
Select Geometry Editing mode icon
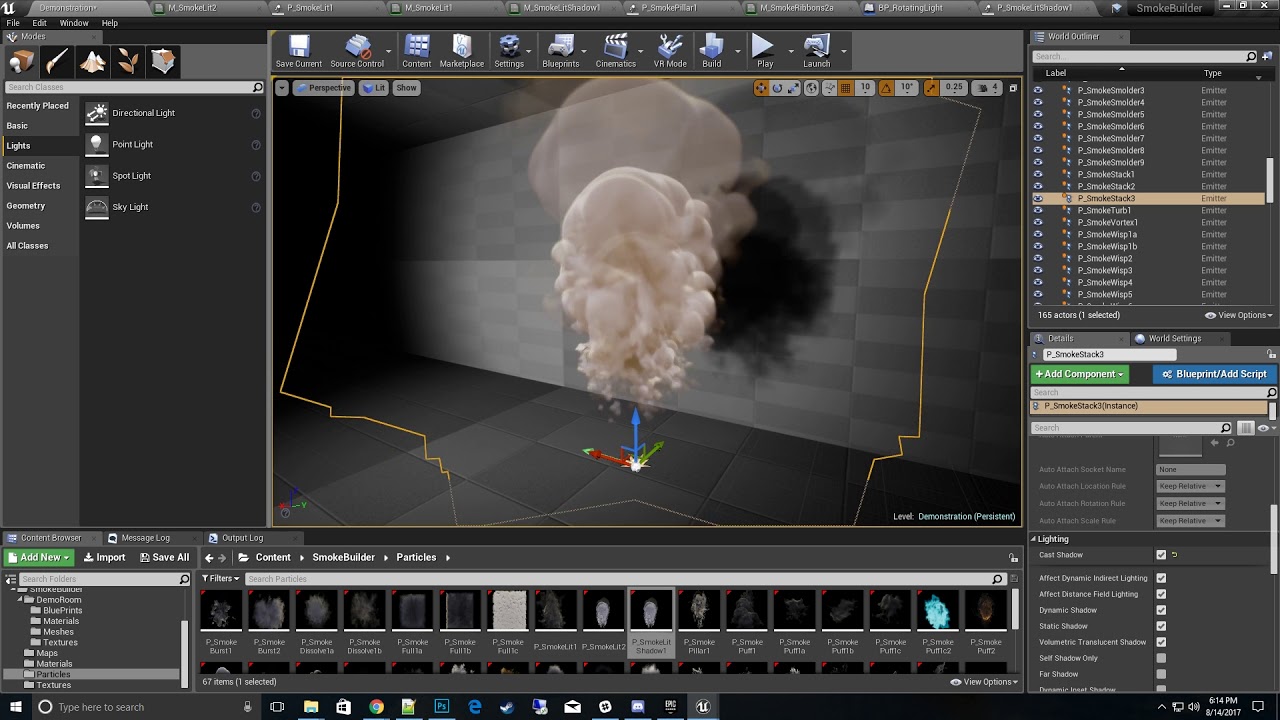163,62
